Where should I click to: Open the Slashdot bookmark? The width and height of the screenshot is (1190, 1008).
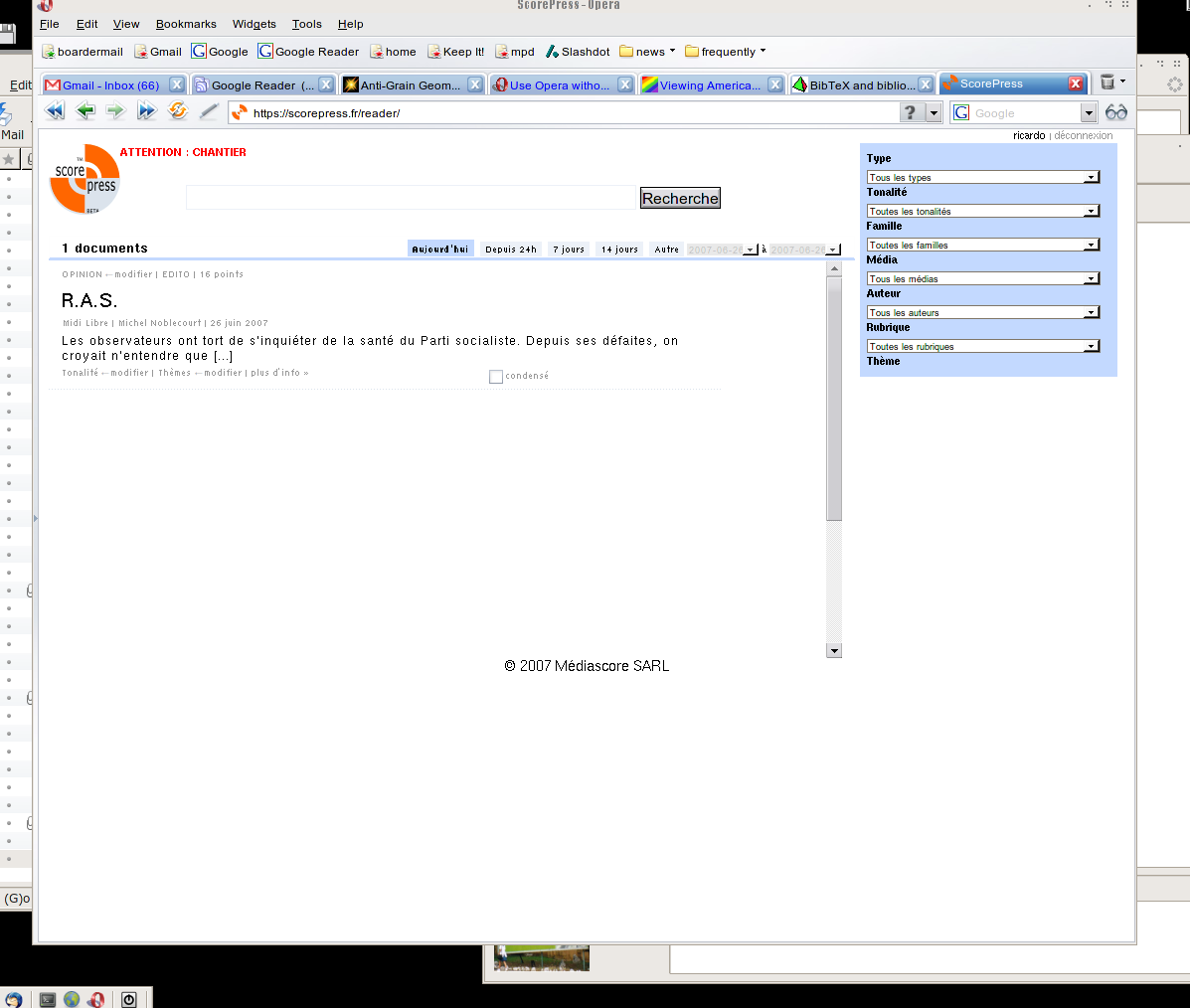click(x=578, y=52)
